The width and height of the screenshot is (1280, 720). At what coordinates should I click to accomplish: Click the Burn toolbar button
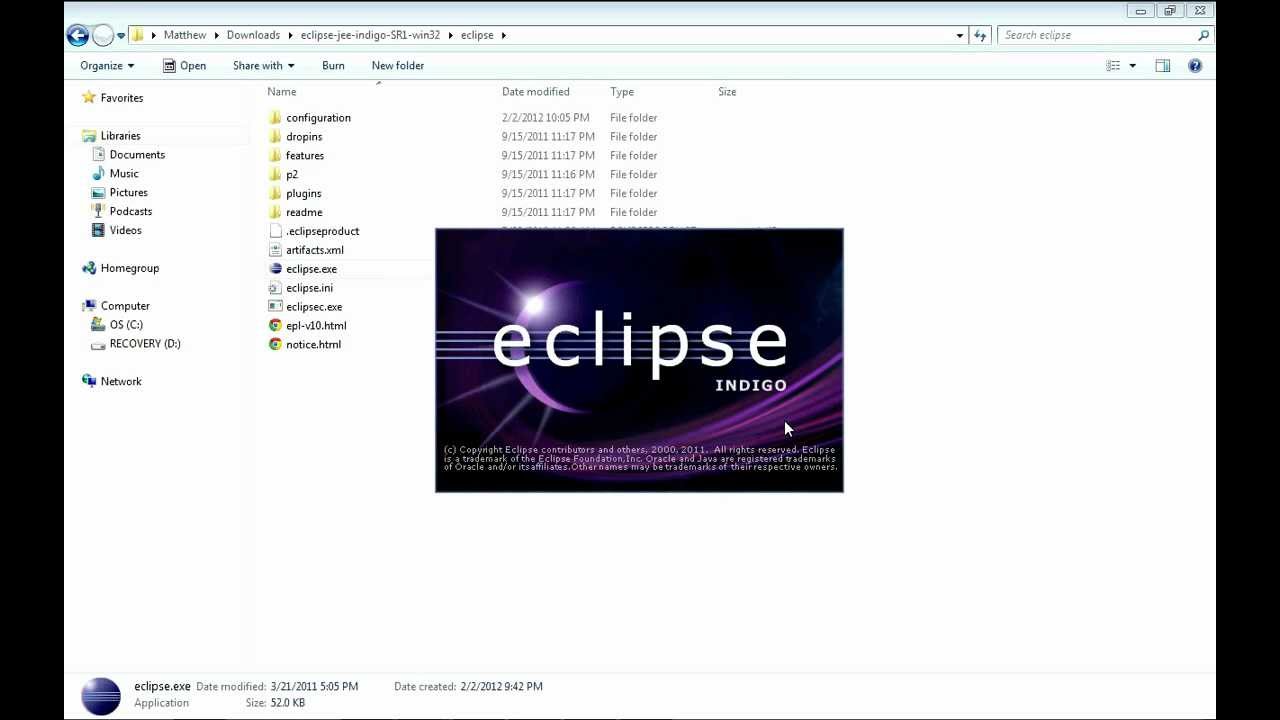[333, 66]
